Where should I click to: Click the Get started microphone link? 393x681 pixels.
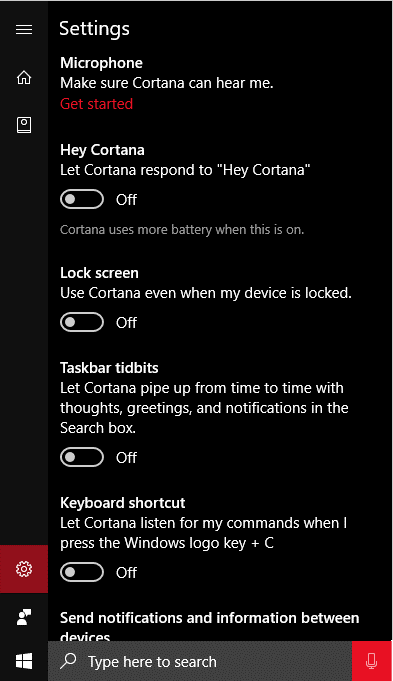tap(96, 104)
